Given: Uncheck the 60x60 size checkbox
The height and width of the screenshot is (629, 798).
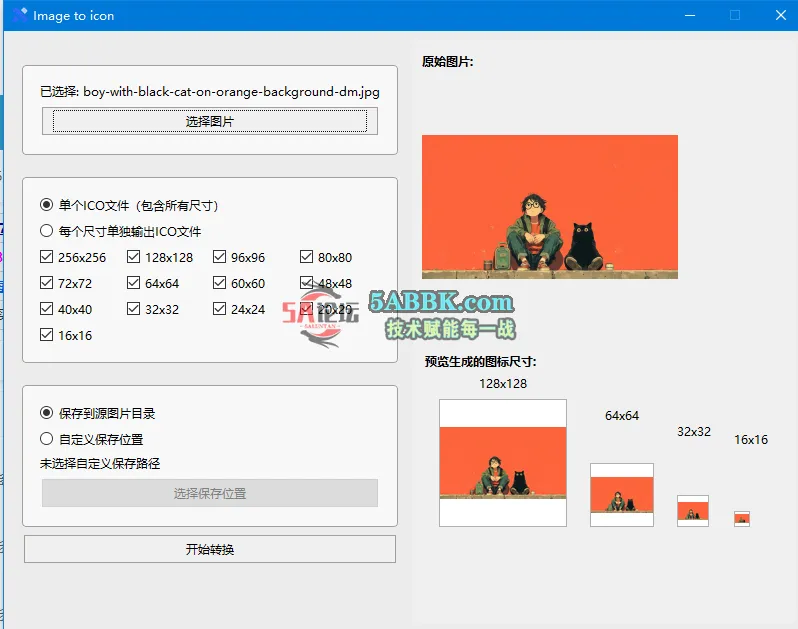Looking at the screenshot, I should 219,282.
